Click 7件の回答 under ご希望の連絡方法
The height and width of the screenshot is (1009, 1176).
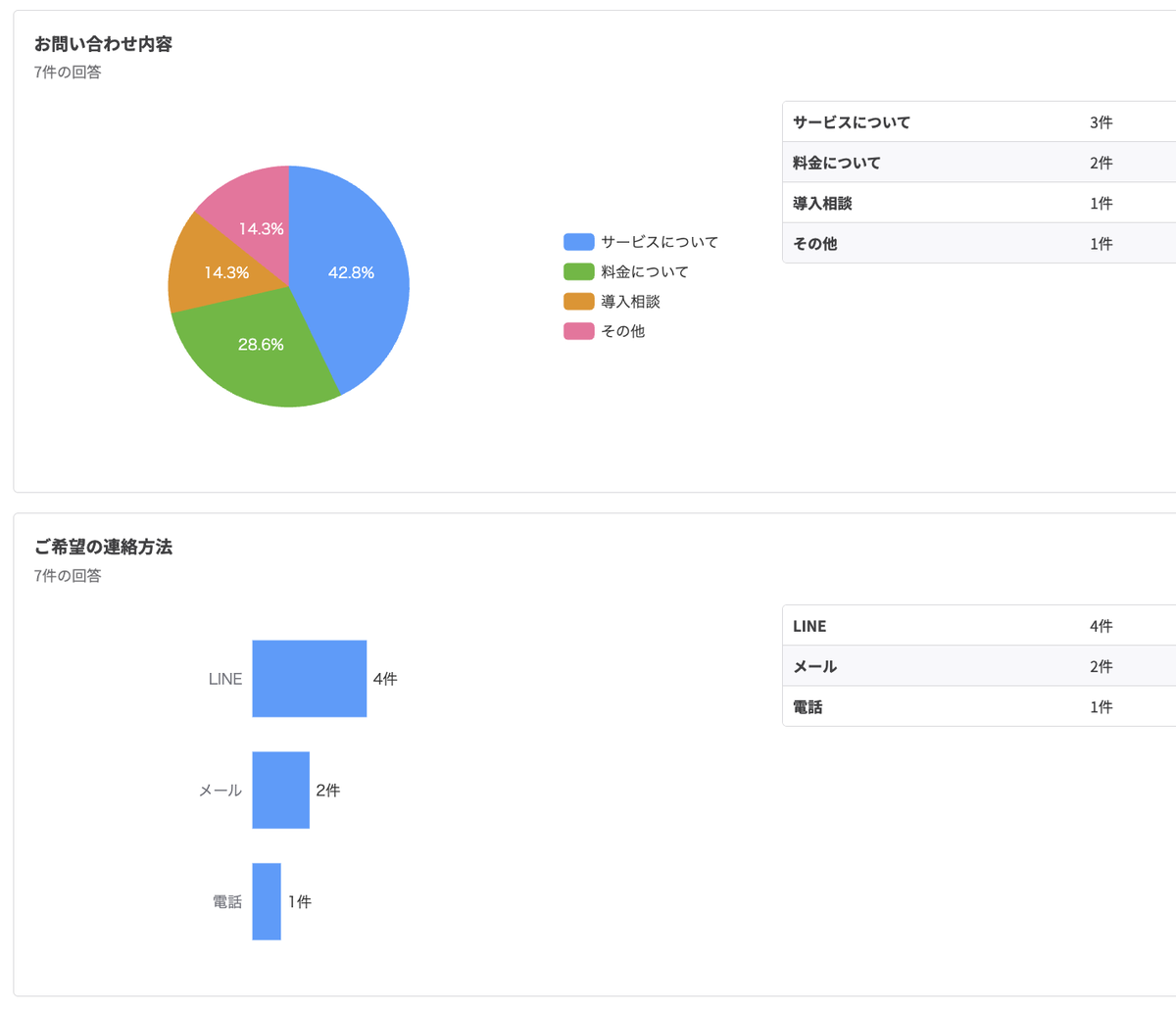tap(68, 575)
